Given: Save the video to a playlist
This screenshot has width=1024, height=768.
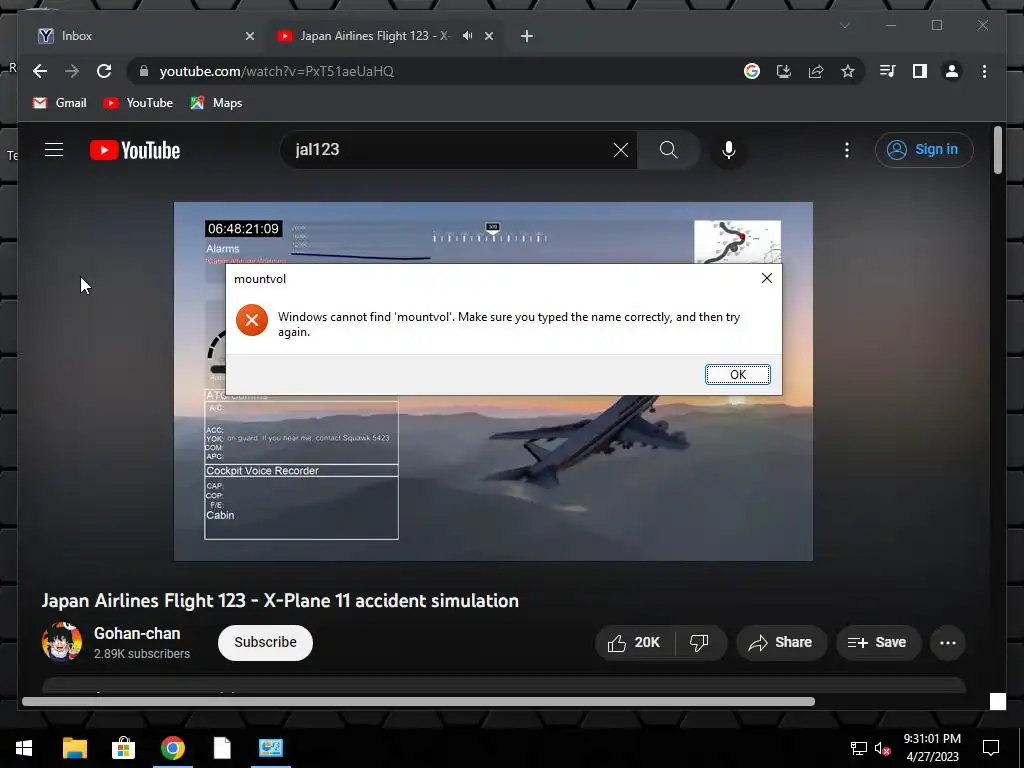Looking at the screenshot, I should 878,643.
